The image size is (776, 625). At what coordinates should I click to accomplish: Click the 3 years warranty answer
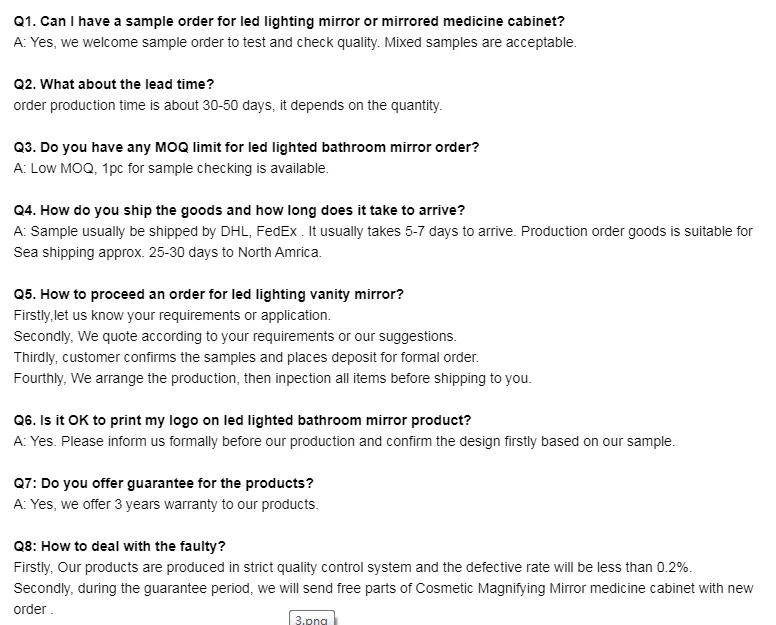[166, 504]
